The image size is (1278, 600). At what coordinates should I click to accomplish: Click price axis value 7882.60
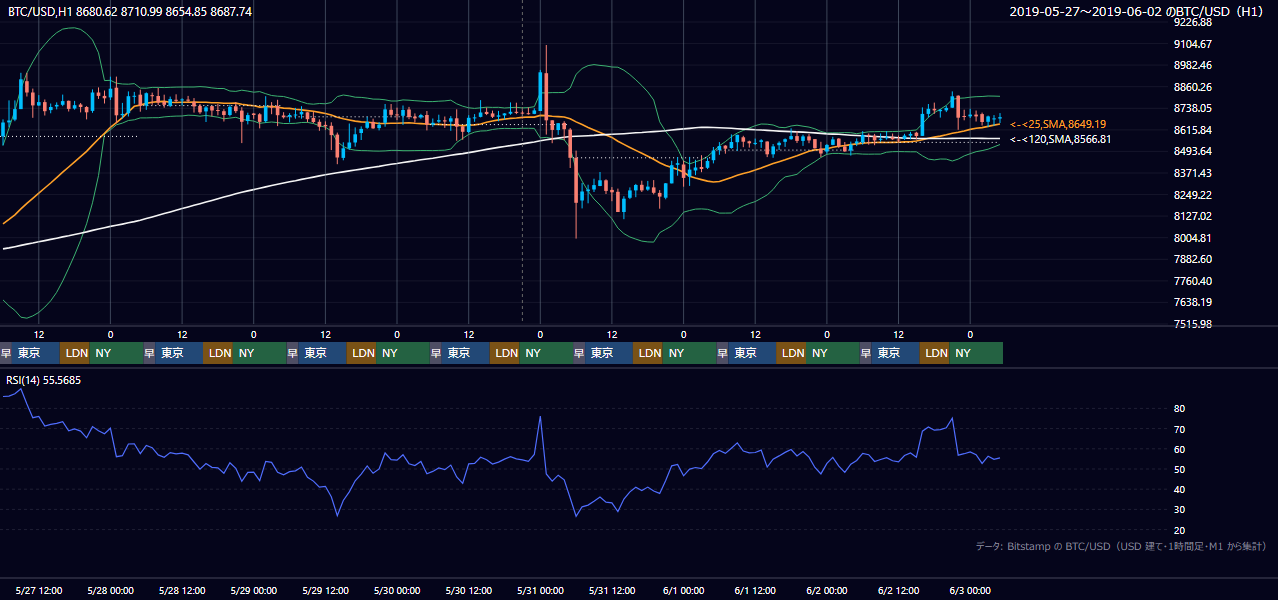1193,259
